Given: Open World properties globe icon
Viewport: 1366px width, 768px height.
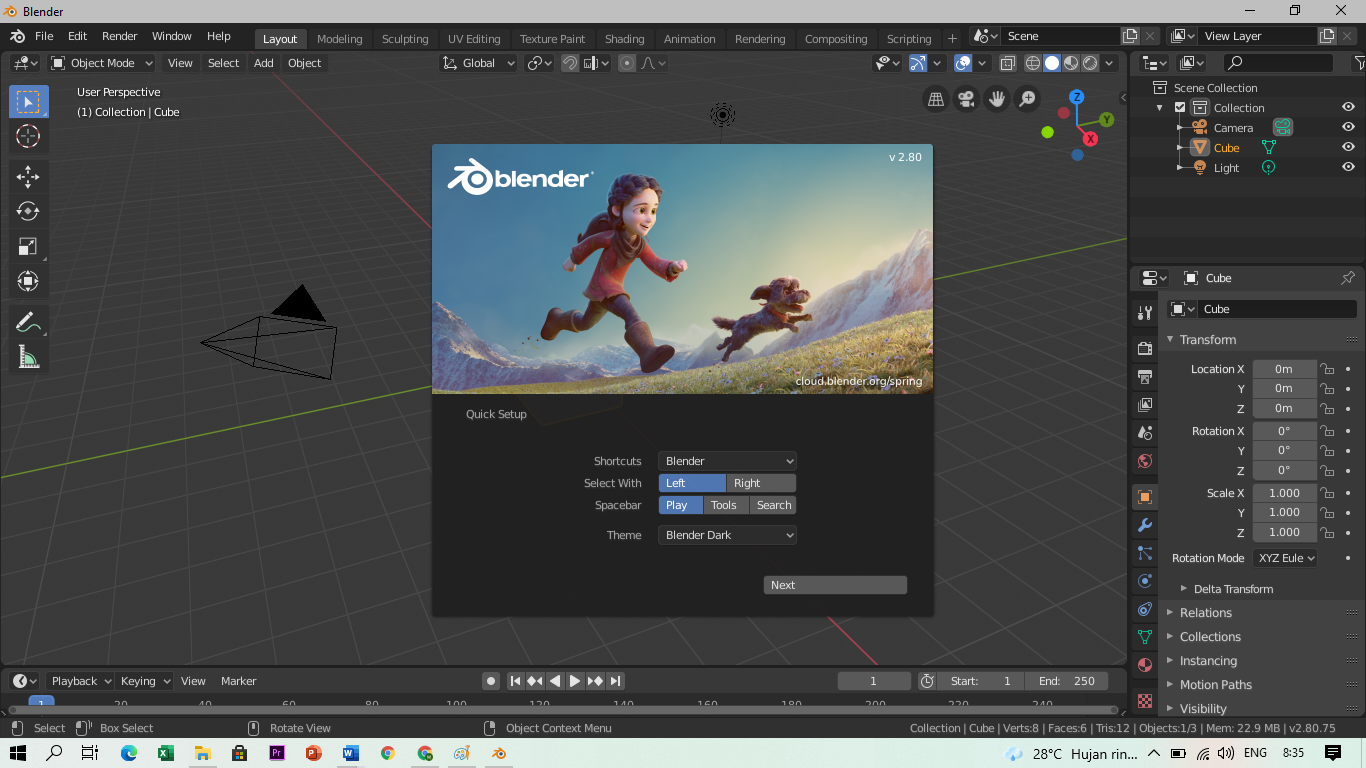Looking at the screenshot, I should (x=1145, y=461).
